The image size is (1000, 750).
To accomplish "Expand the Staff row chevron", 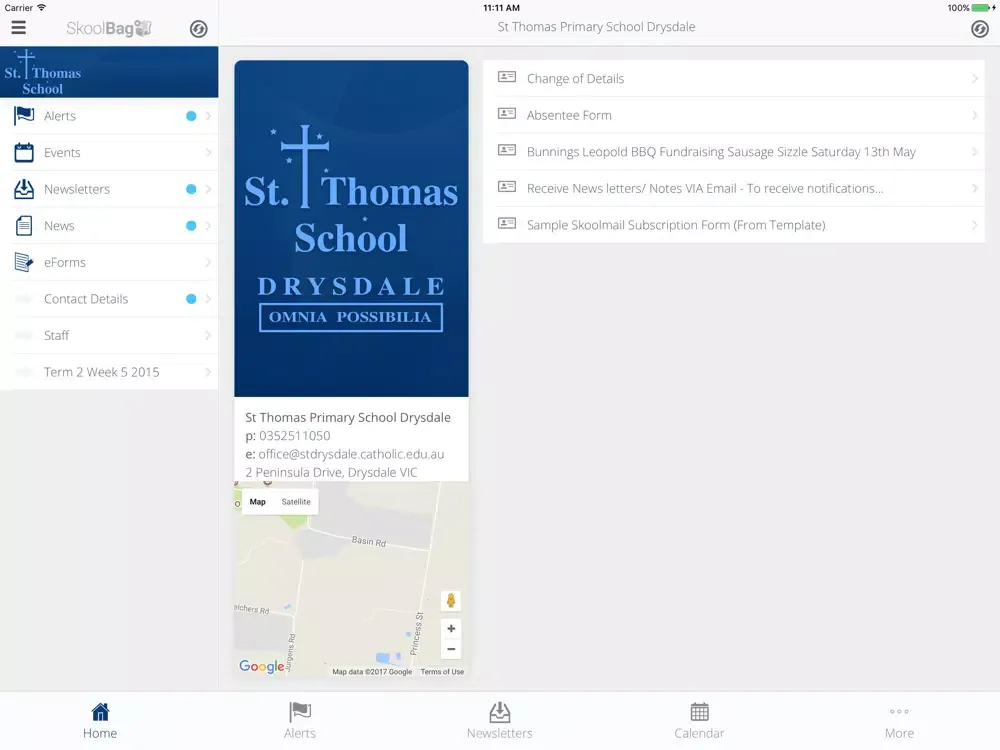I will [208, 335].
